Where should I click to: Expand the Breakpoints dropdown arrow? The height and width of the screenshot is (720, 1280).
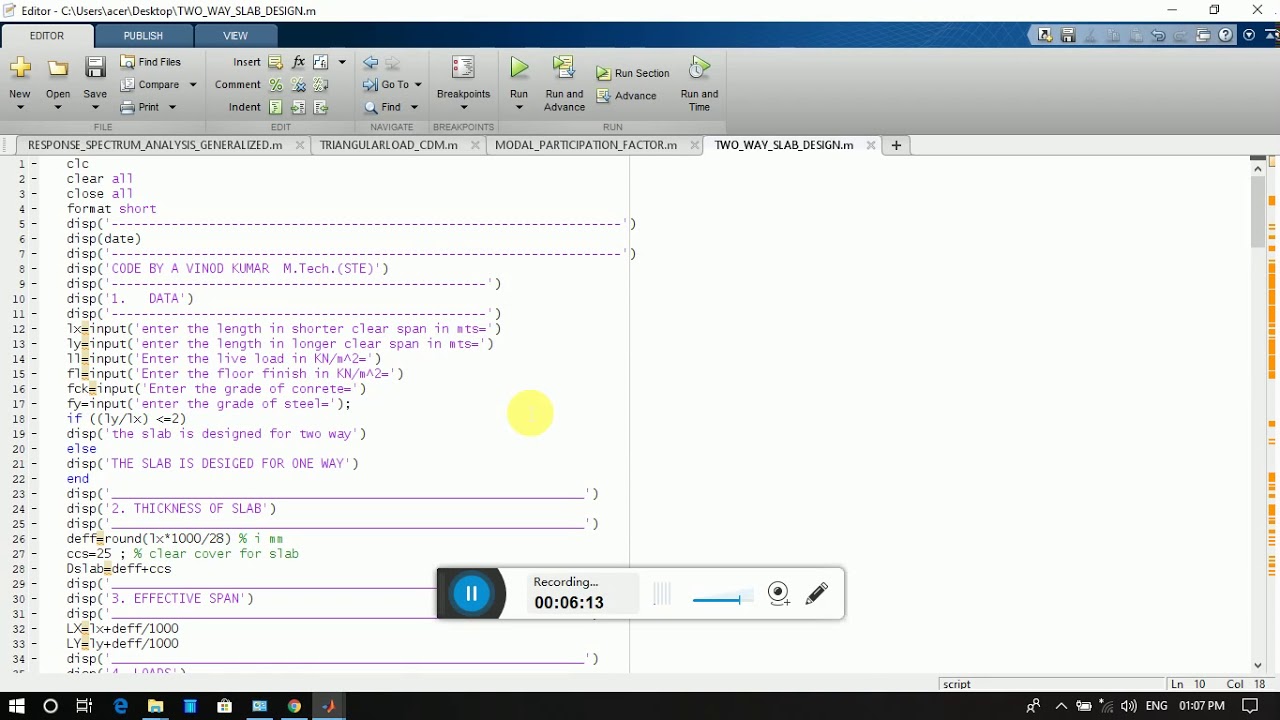(x=463, y=107)
